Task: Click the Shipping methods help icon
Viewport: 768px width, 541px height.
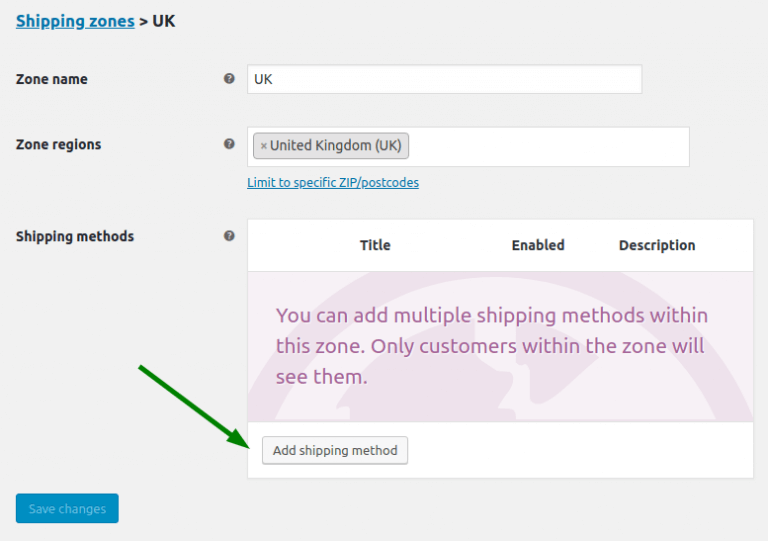Action: 229,236
